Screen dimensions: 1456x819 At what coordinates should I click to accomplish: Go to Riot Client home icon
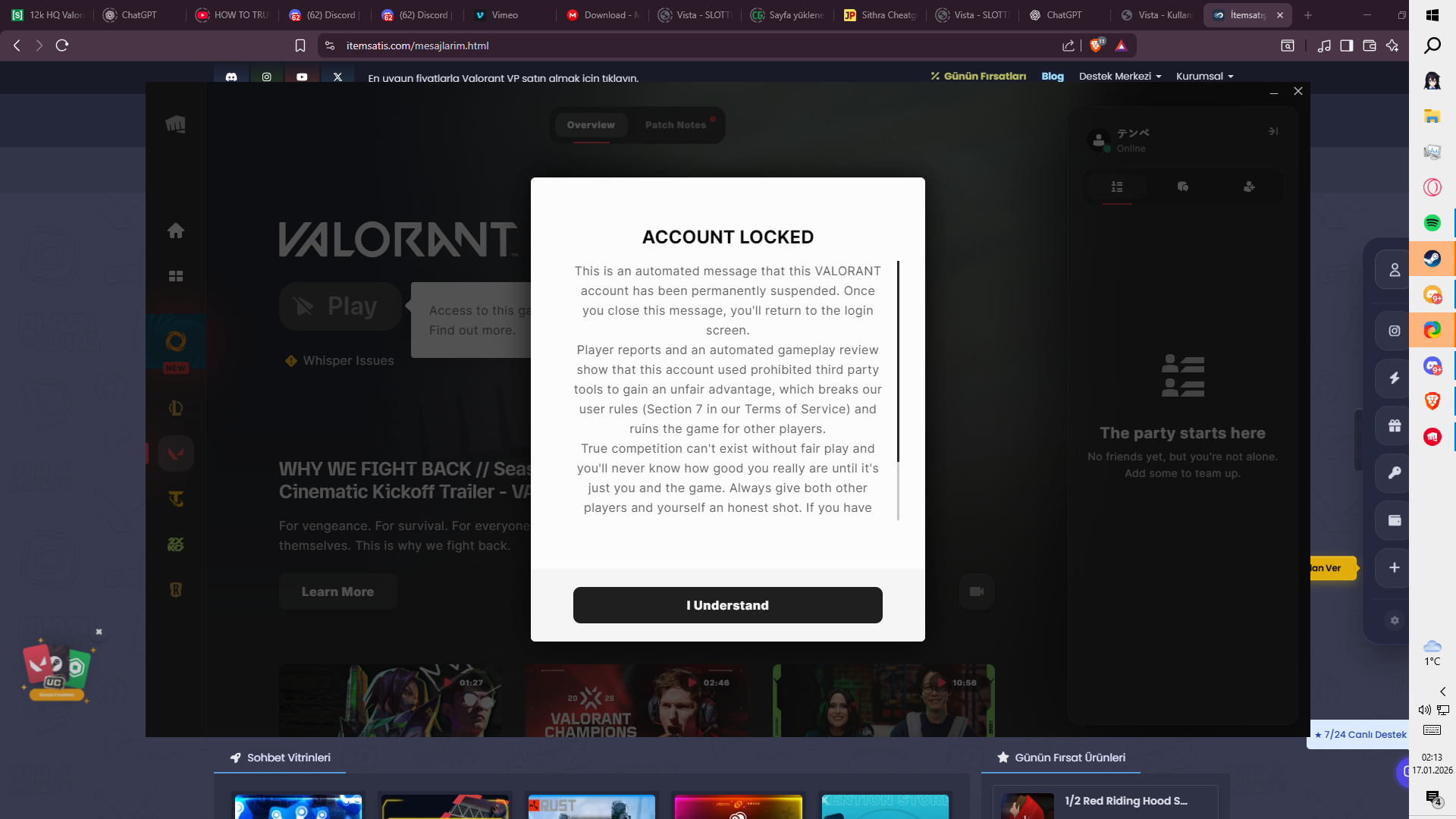pos(176,231)
